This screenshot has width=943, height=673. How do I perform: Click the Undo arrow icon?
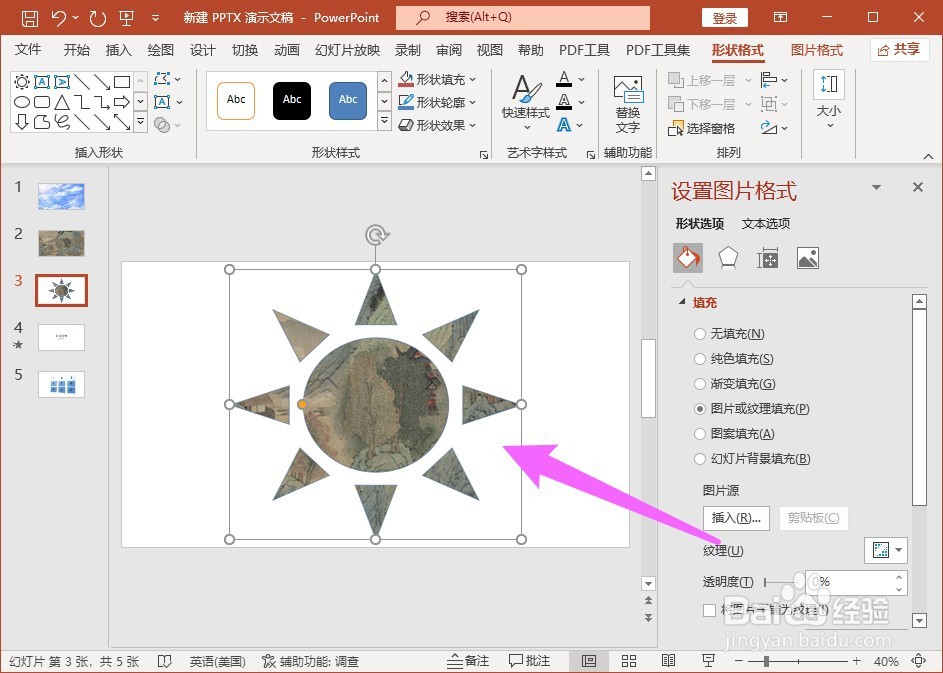click(59, 18)
